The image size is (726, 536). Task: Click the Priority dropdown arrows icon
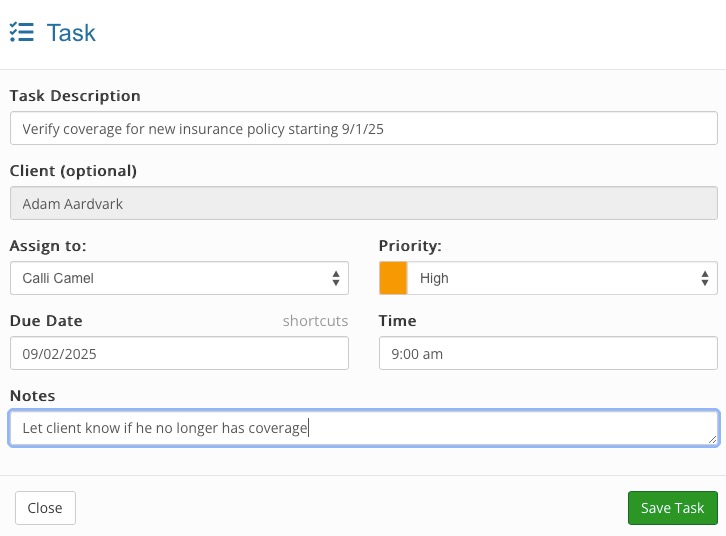click(705, 278)
